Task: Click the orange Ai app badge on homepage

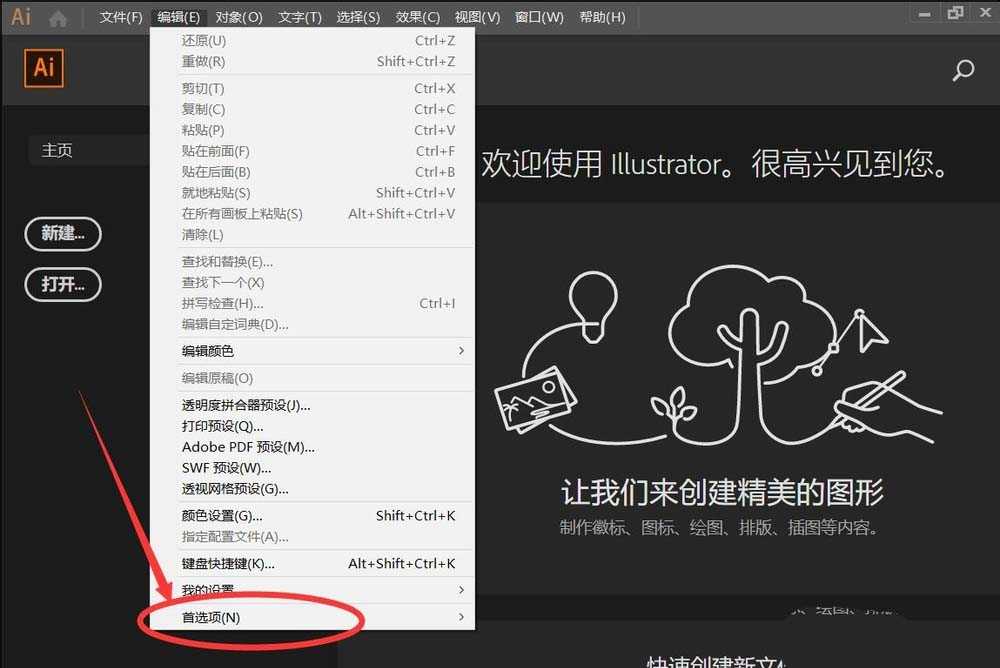Action: coord(43,69)
